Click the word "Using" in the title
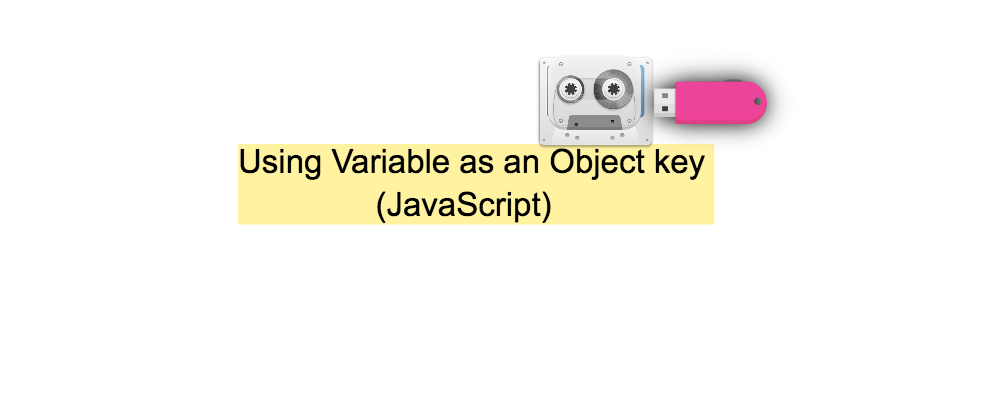The width and height of the screenshot is (984, 394). (x=281, y=164)
